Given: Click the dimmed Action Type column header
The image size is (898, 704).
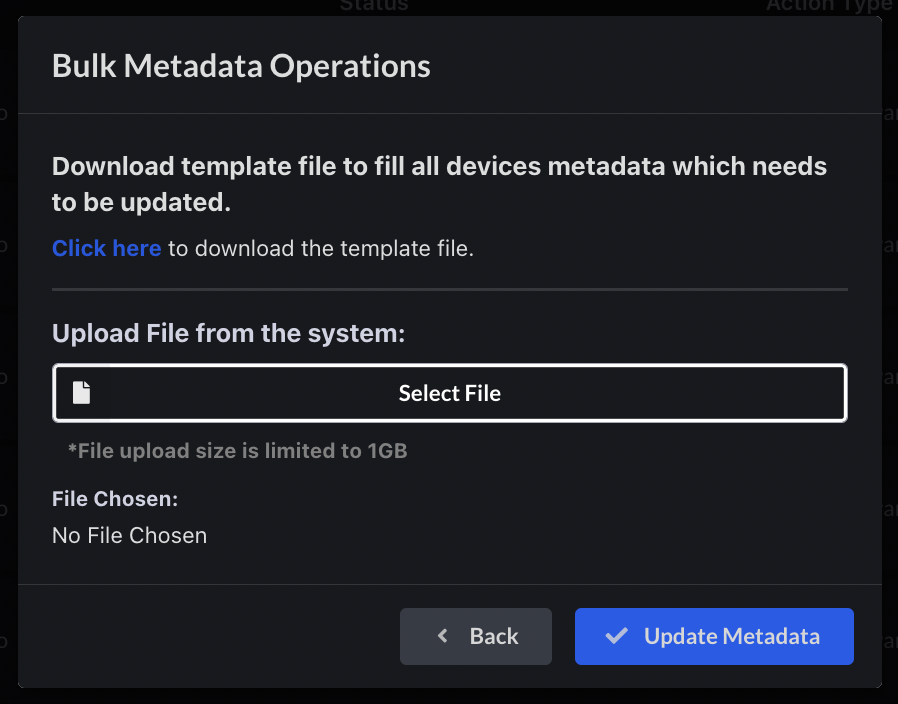Looking at the screenshot, I should click(x=830, y=6).
